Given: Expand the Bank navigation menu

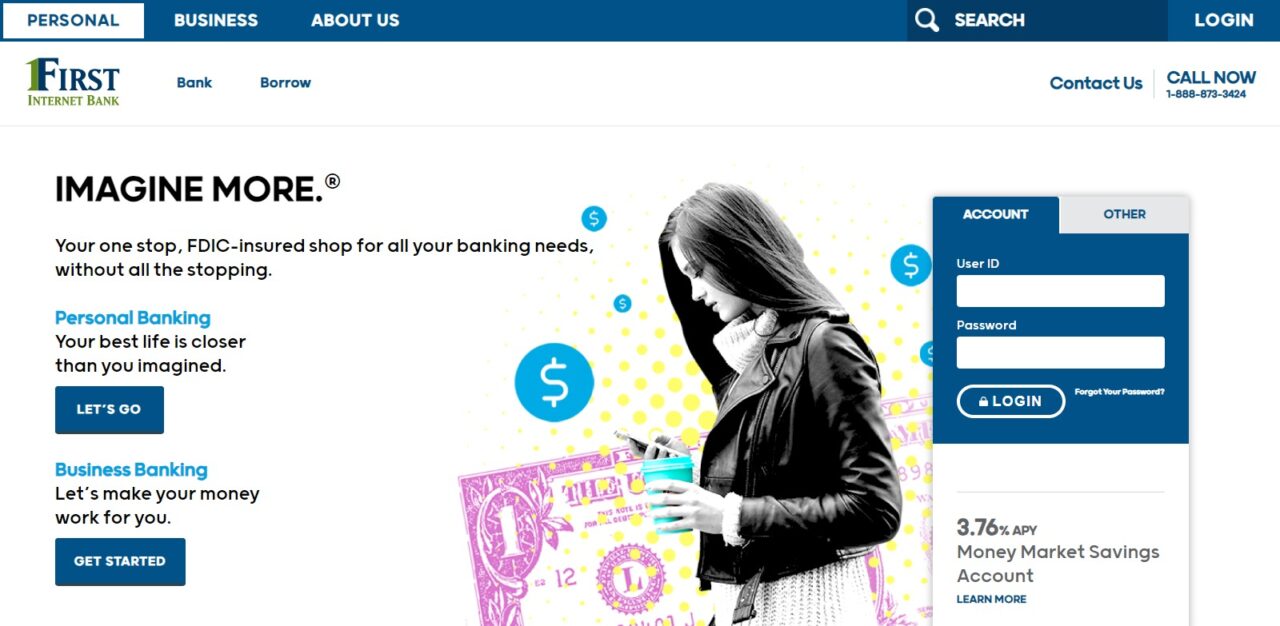Looking at the screenshot, I should point(194,83).
